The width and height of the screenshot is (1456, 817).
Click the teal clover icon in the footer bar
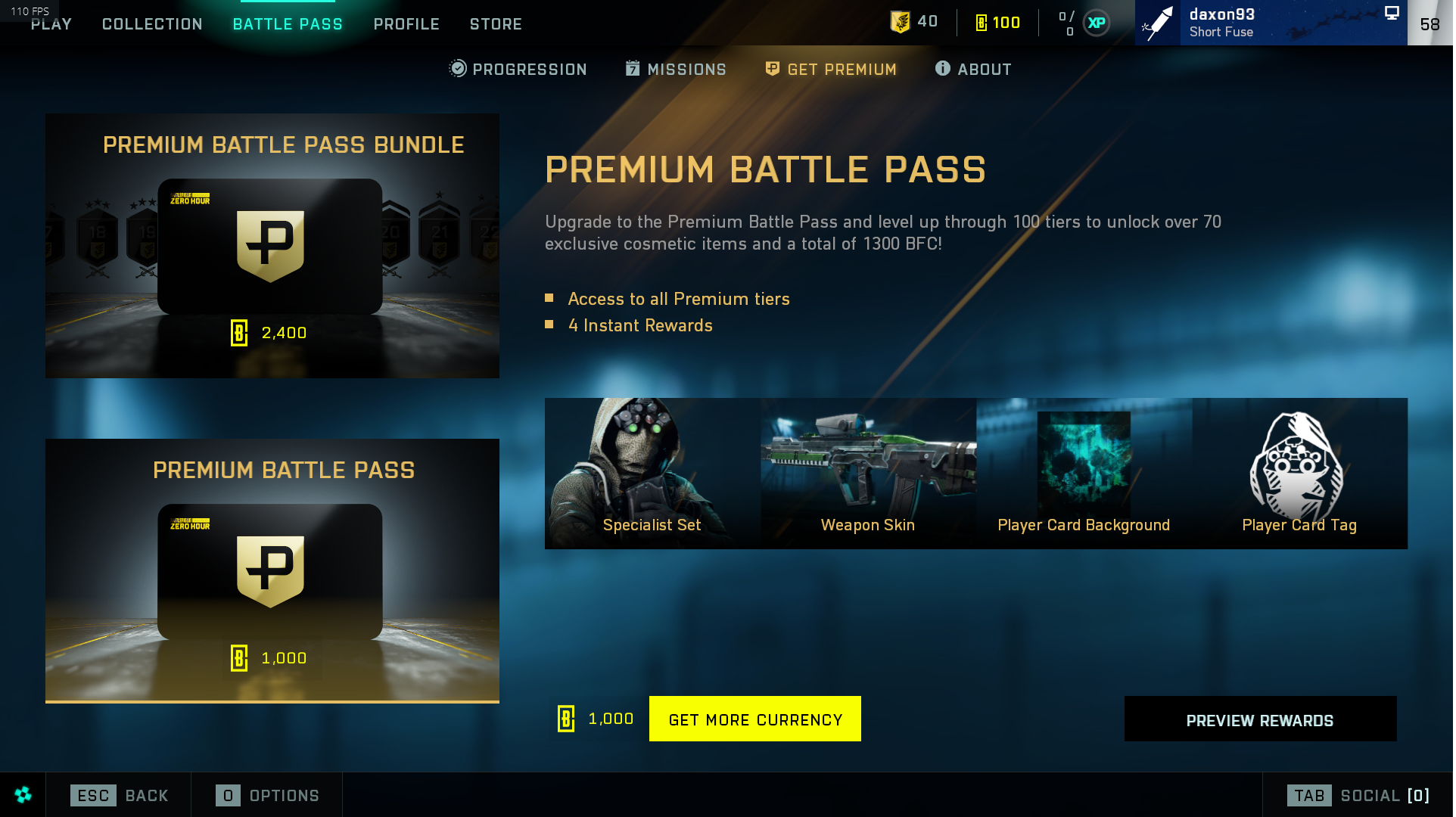point(23,794)
